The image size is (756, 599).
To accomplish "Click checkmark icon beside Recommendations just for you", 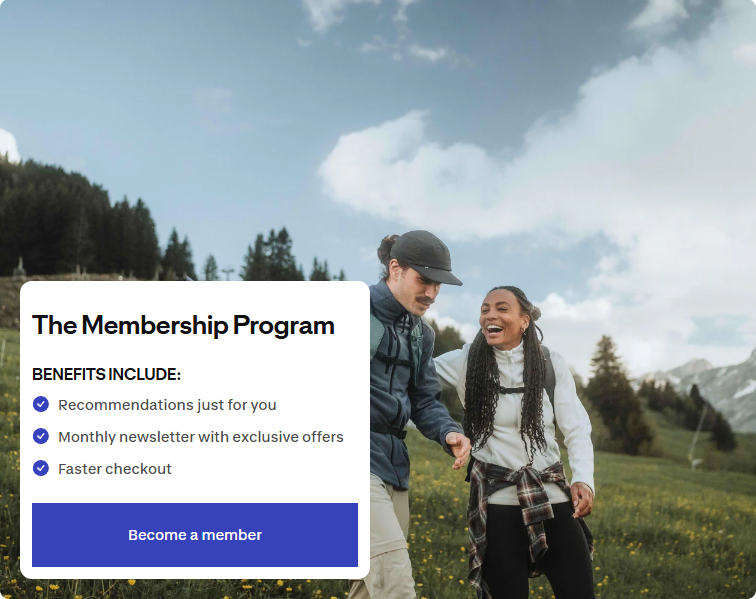I will pyautogui.click(x=41, y=404).
